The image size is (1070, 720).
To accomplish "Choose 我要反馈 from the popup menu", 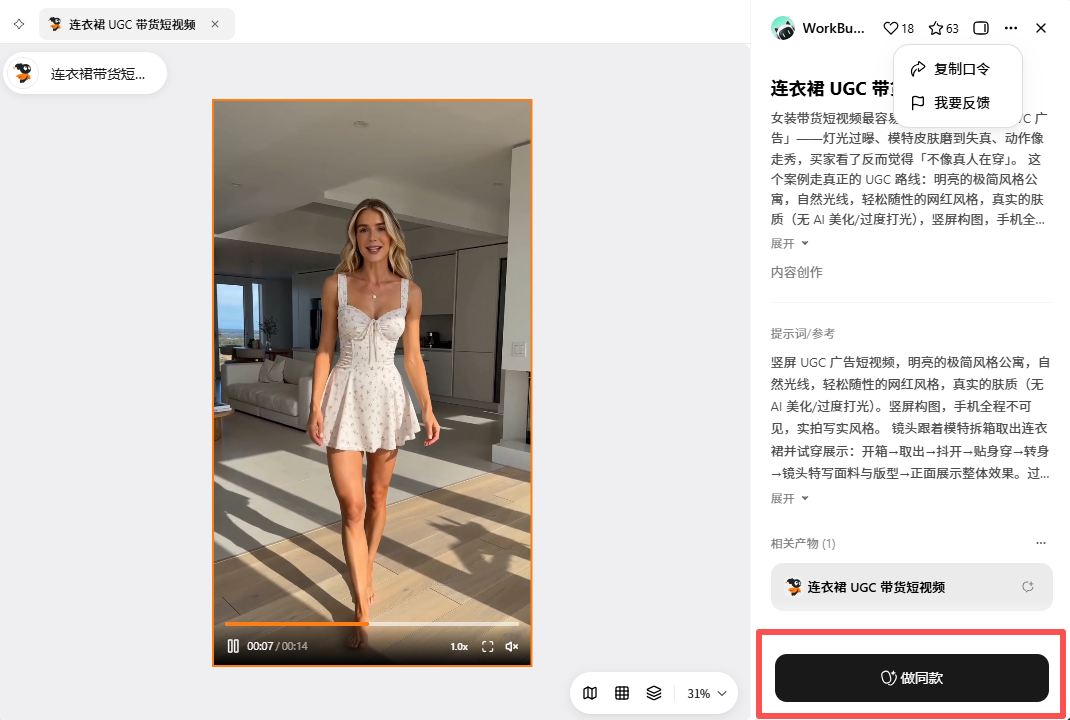I will [x=957, y=103].
